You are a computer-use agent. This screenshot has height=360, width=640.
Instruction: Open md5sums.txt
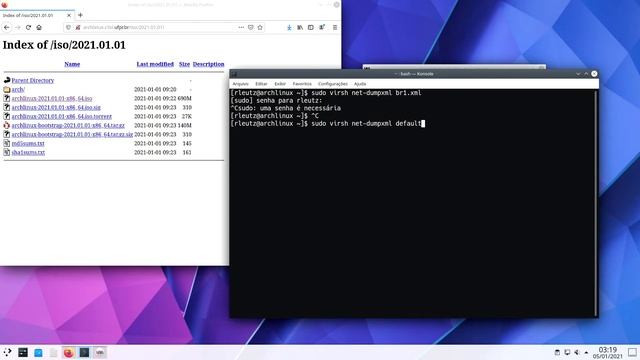coord(28,143)
